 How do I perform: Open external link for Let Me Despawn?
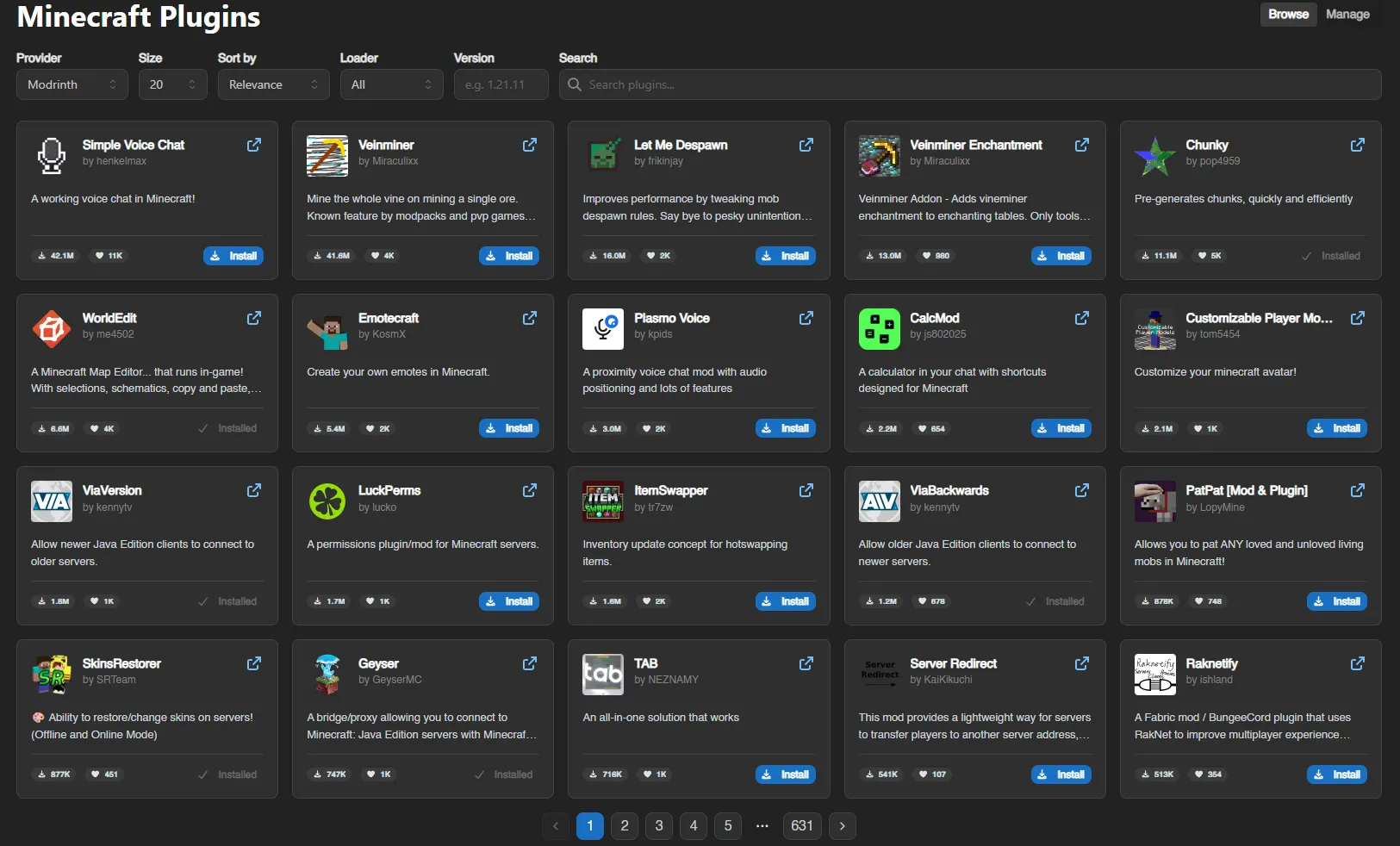pos(806,145)
